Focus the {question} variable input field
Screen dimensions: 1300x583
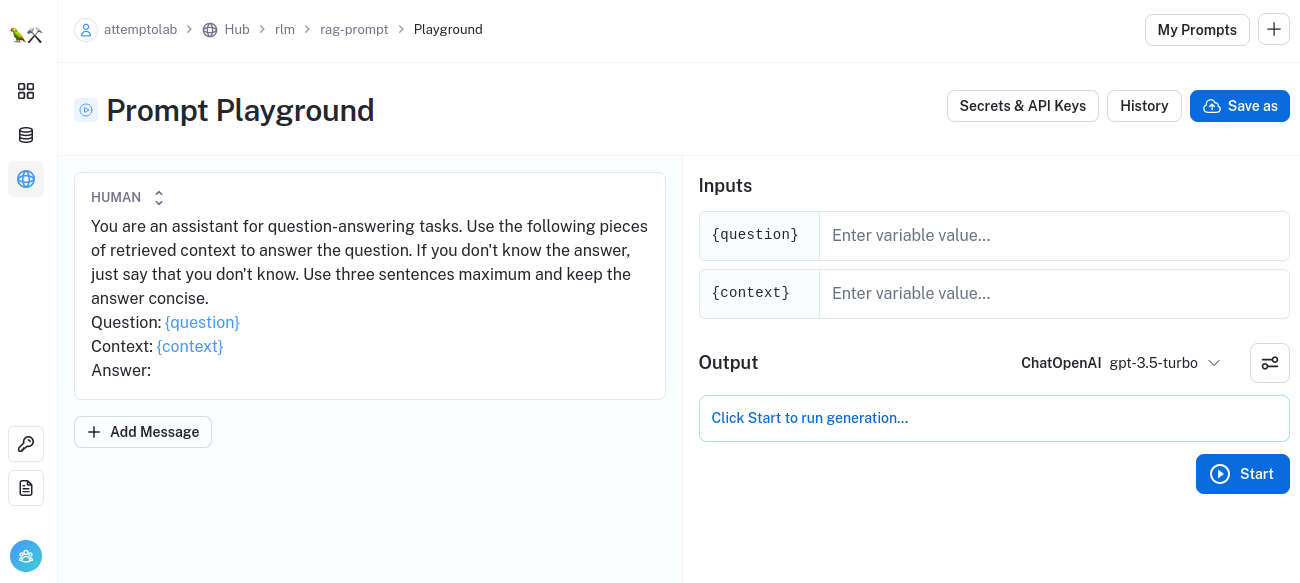pos(1053,236)
